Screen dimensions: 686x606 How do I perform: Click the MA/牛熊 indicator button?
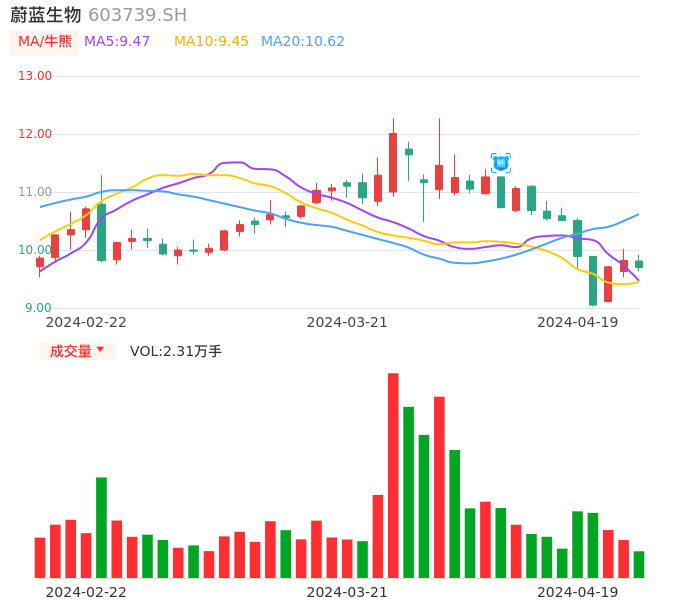click(44, 42)
